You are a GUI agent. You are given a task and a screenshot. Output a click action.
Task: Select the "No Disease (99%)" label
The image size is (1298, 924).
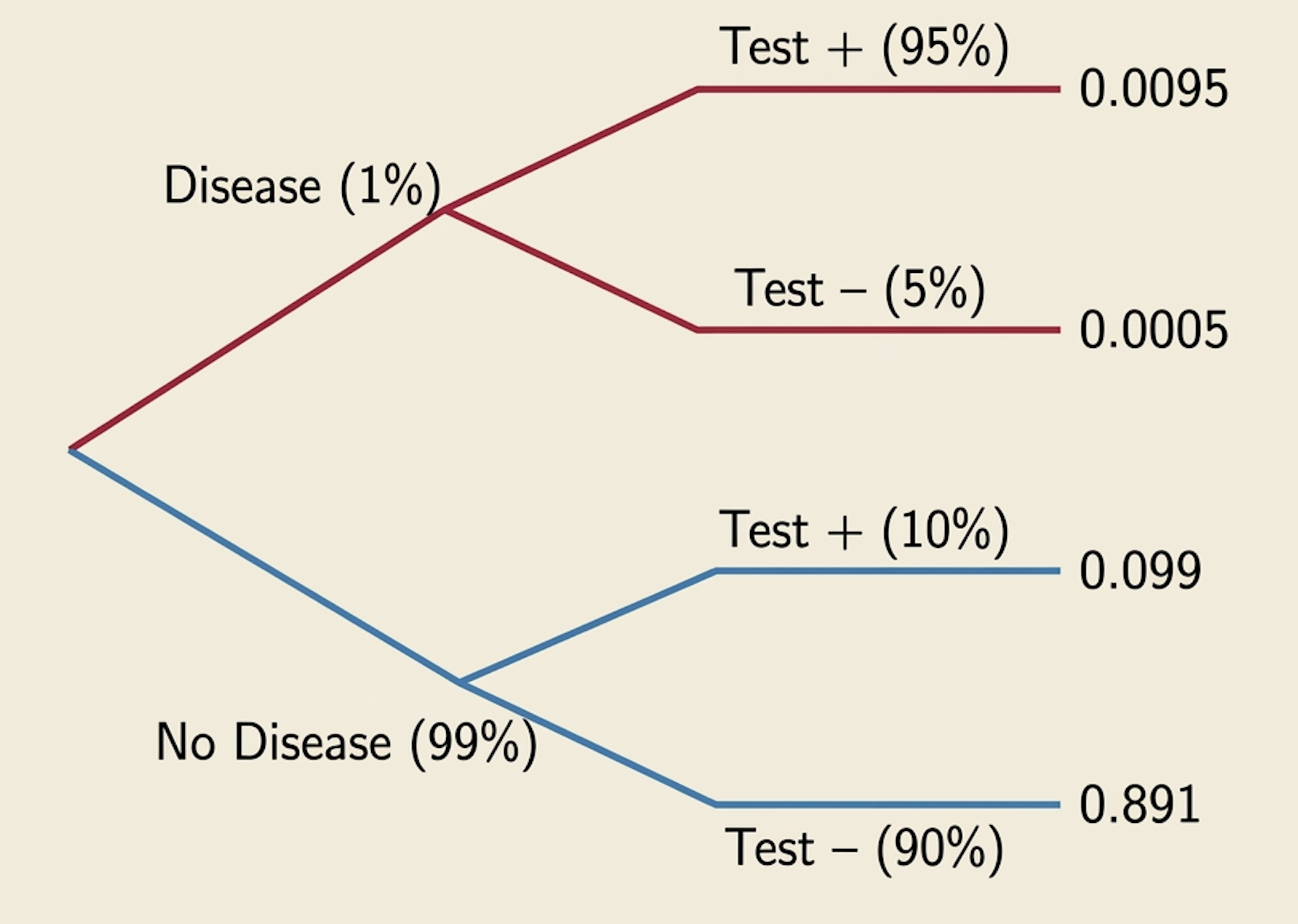click(347, 742)
